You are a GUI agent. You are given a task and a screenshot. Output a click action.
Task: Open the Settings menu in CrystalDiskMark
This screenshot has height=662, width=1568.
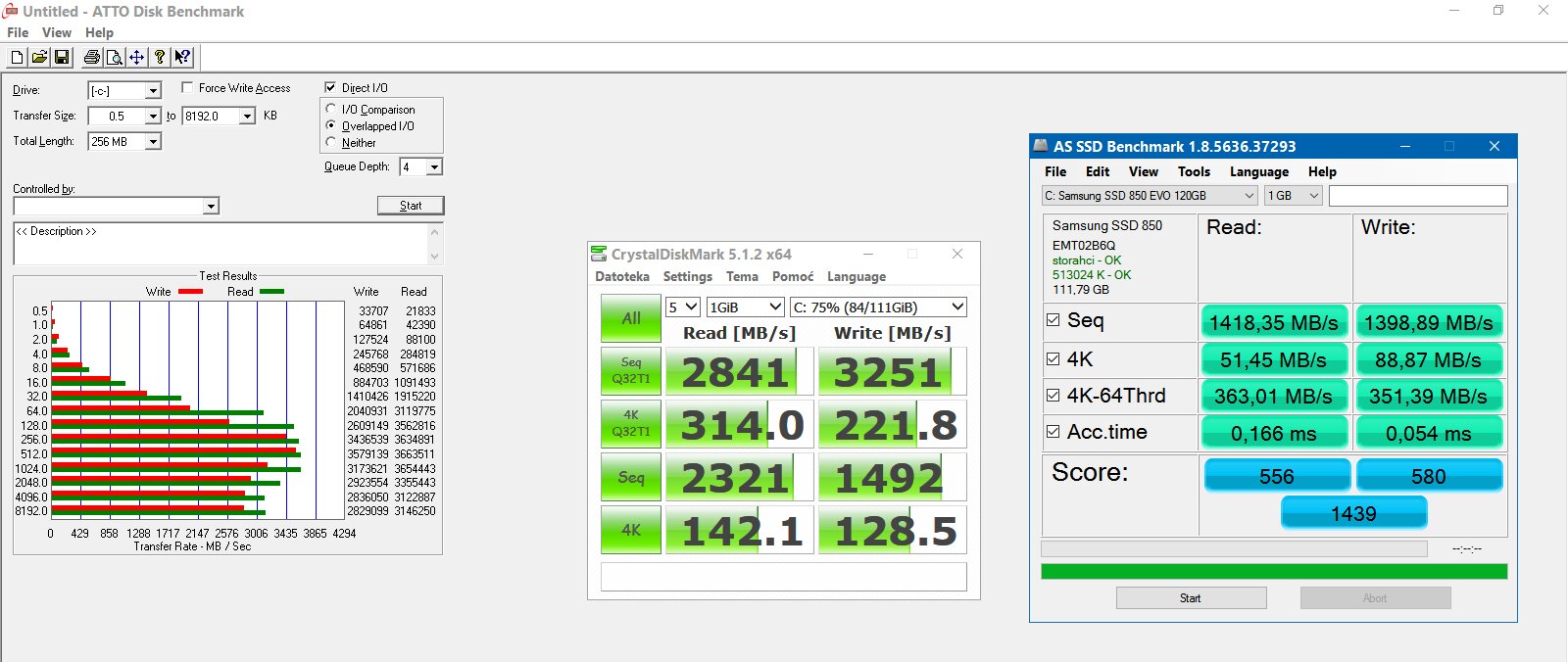tap(687, 277)
